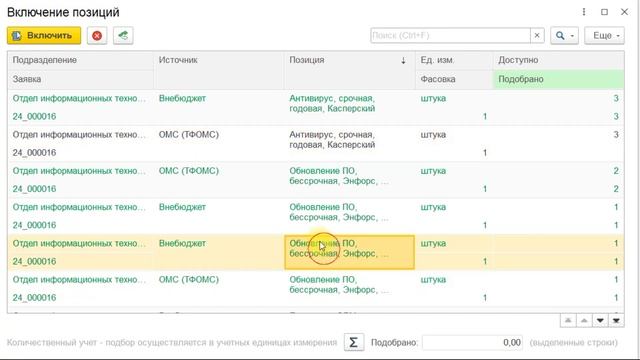Click the highlighted Обновление ПО position cell
Viewport: 640px width, 360px height.
click(349, 252)
